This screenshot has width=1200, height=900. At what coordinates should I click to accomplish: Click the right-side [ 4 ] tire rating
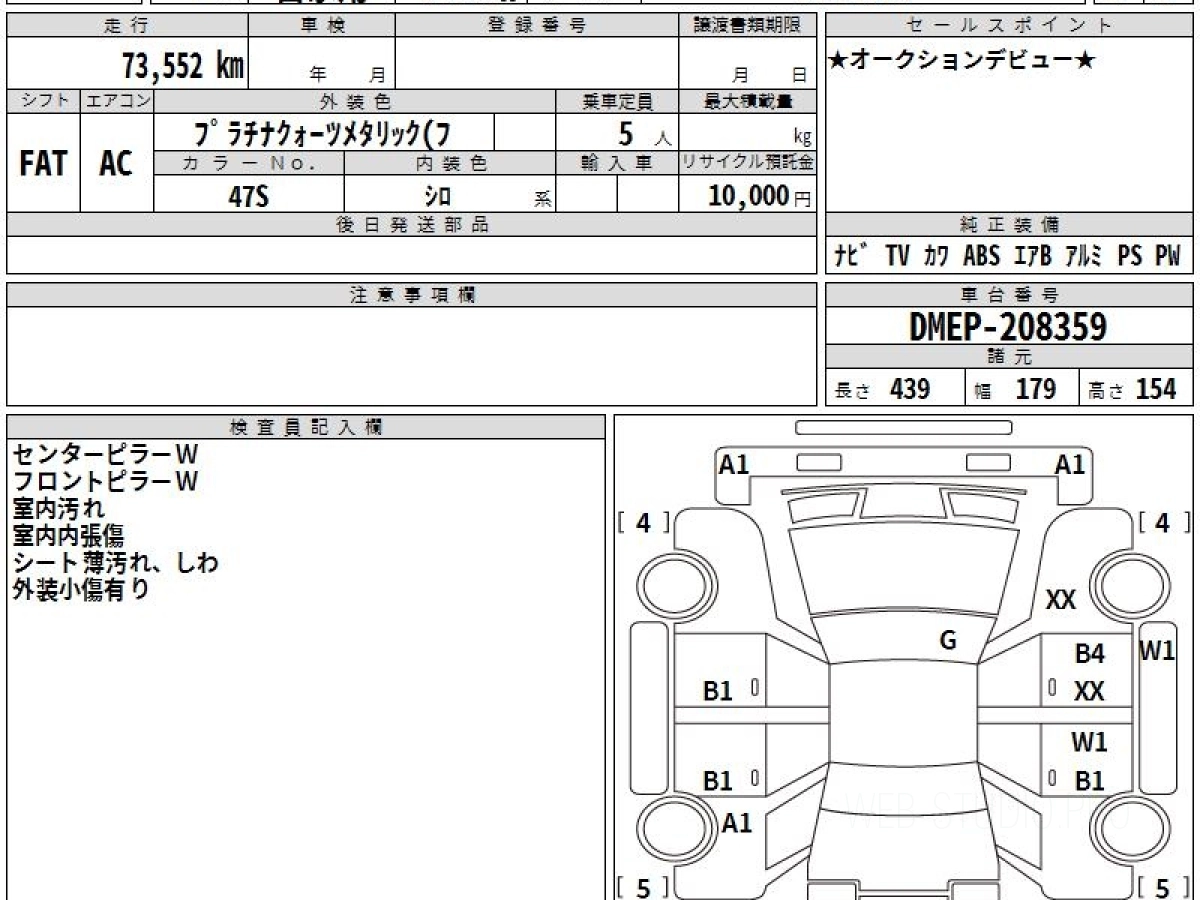[1164, 522]
